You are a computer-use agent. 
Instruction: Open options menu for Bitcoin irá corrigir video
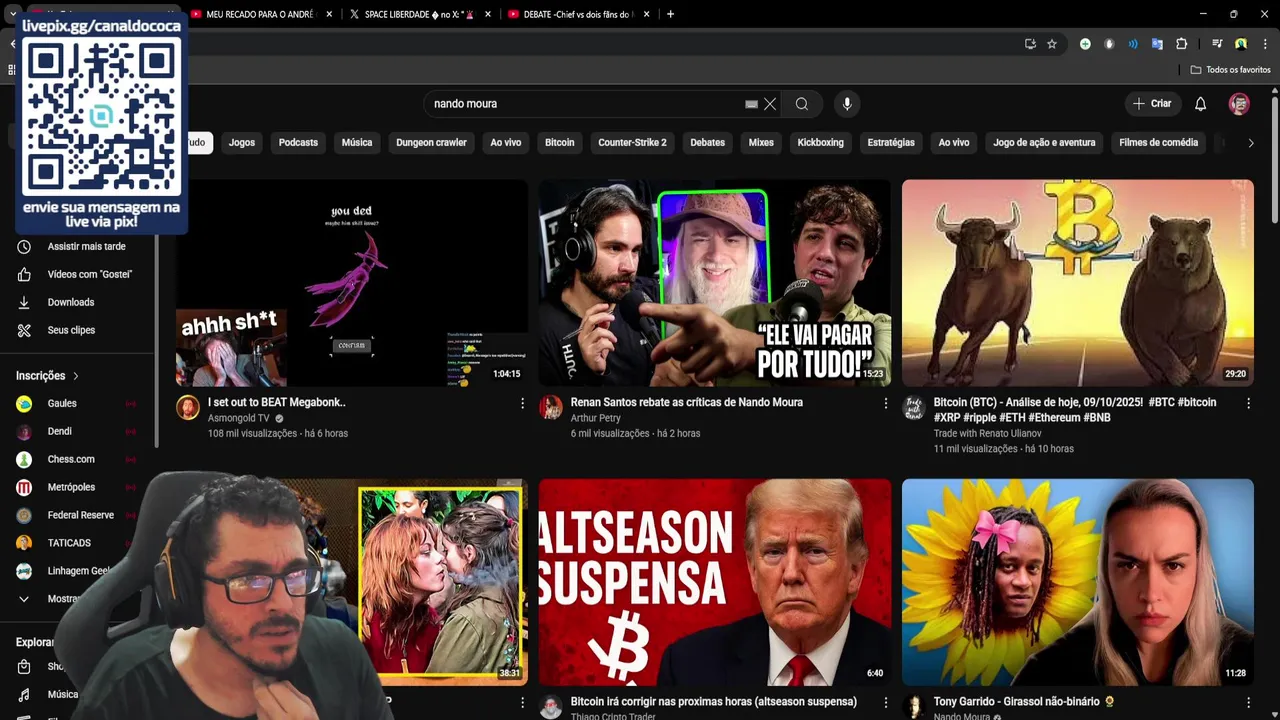[x=885, y=703]
